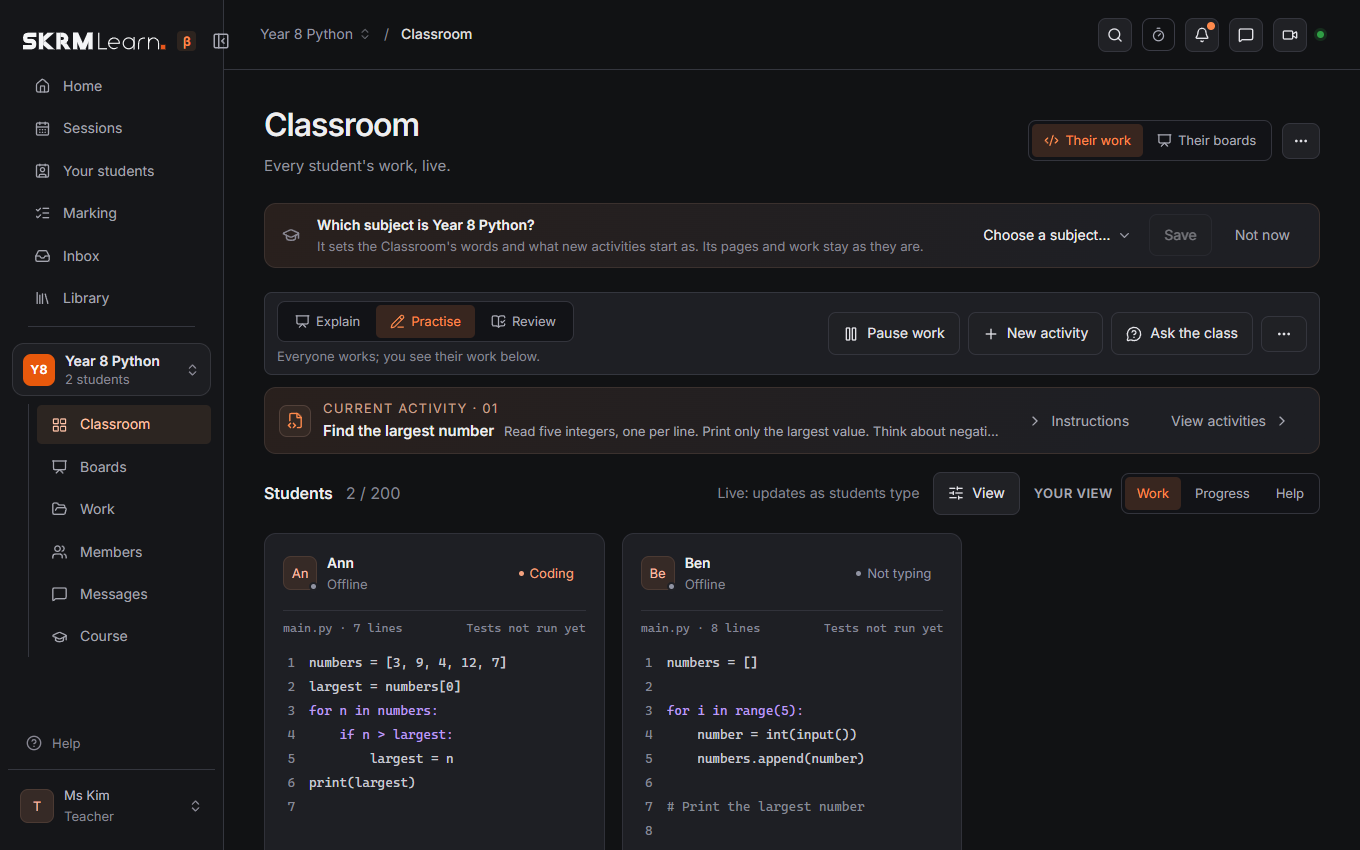This screenshot has width=1360, height=850.
Task: Switch your view to Work
Action: click(x=1152, y=494)
